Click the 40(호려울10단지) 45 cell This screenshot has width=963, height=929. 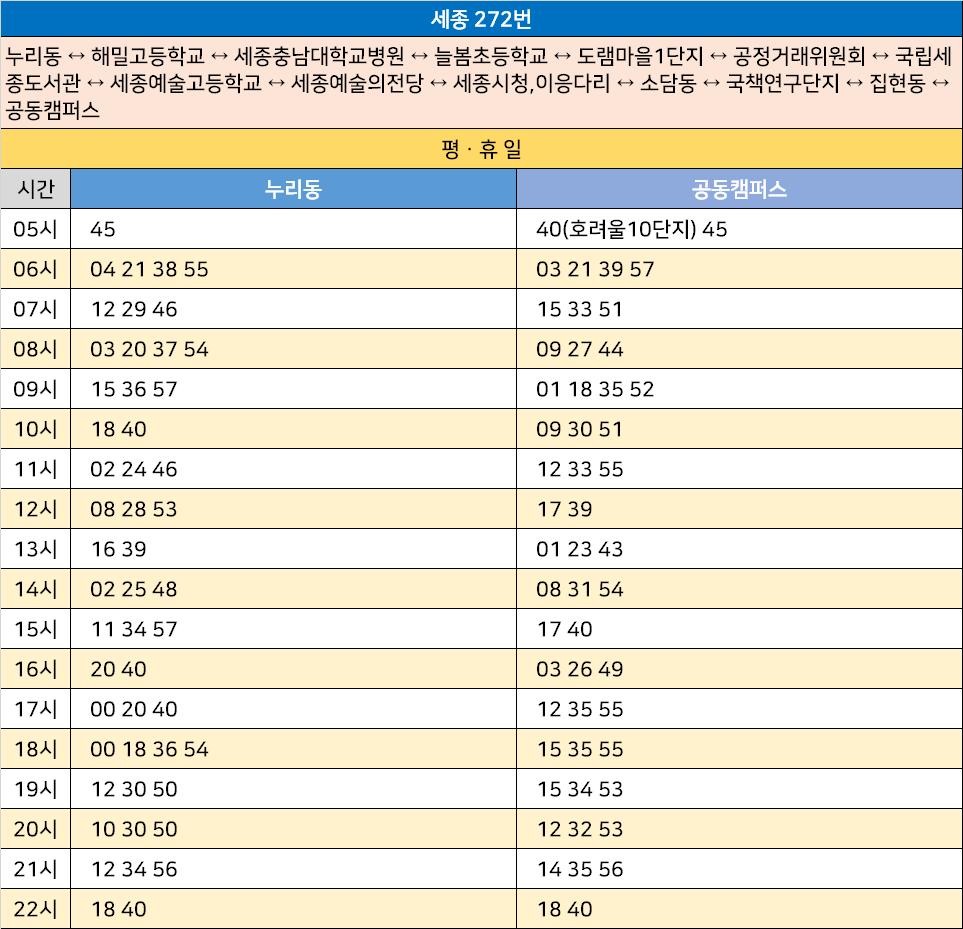[x=739, y=229]
